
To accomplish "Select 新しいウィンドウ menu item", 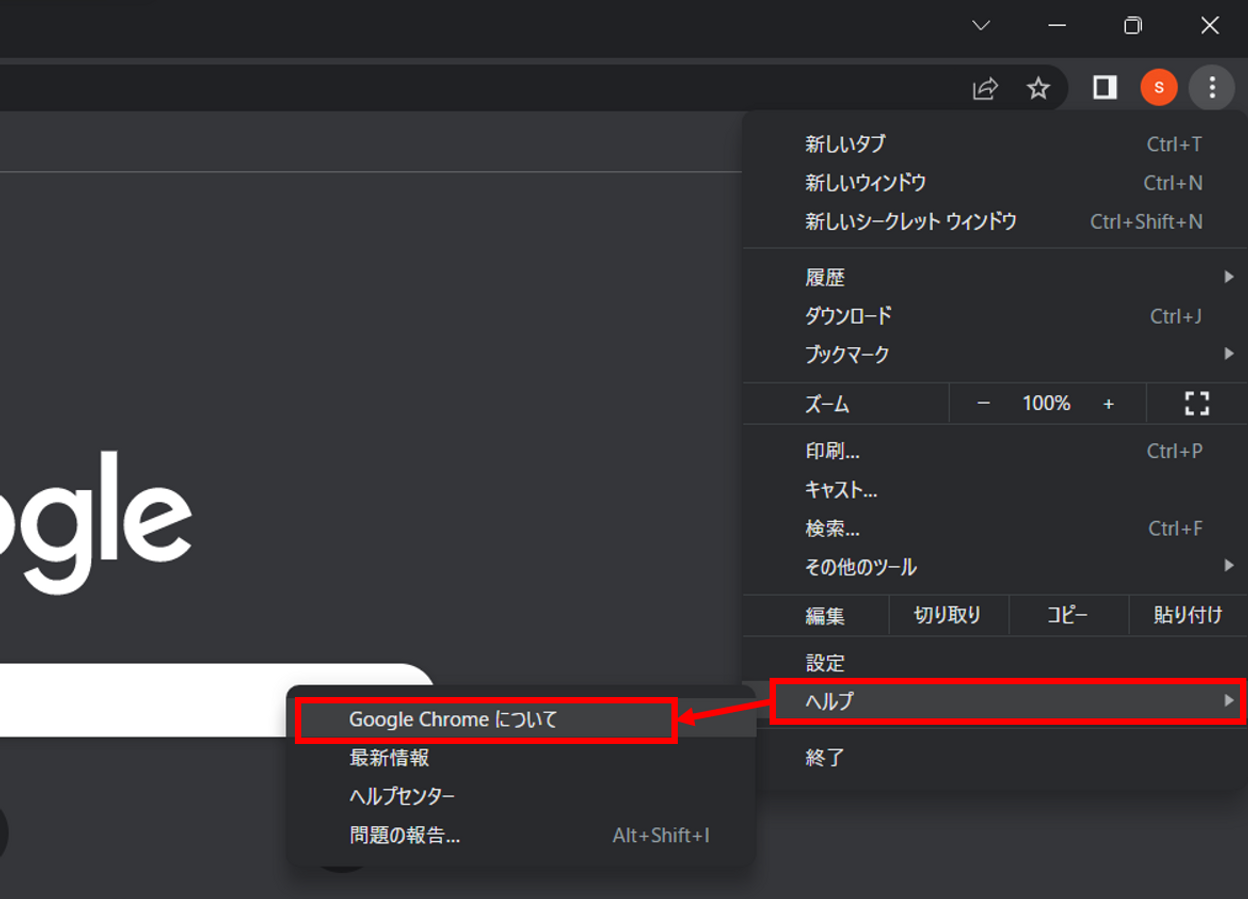I will click(x=995, y=183).
